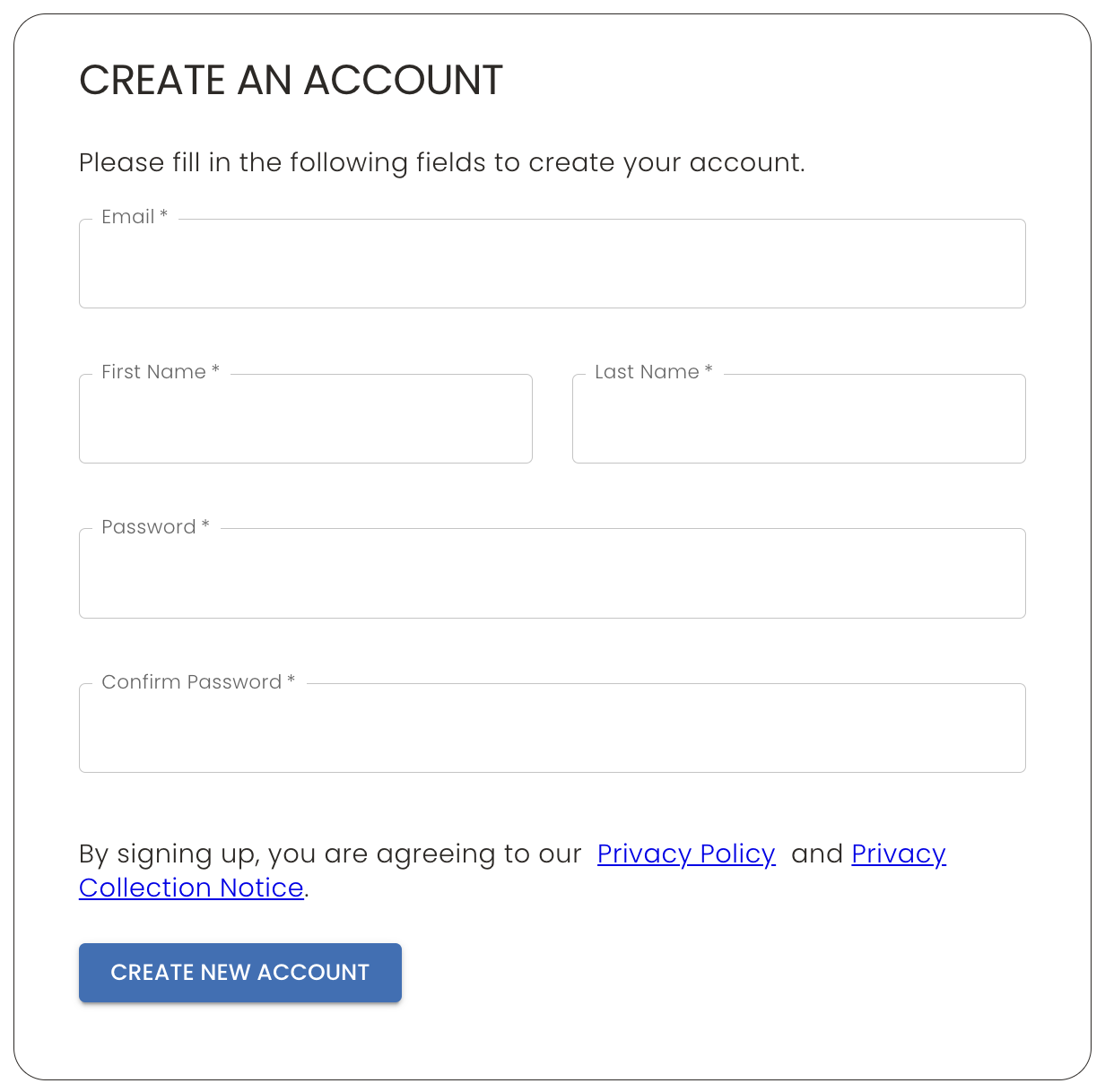Submit with Create New Account button

click(x=240, y=973)
